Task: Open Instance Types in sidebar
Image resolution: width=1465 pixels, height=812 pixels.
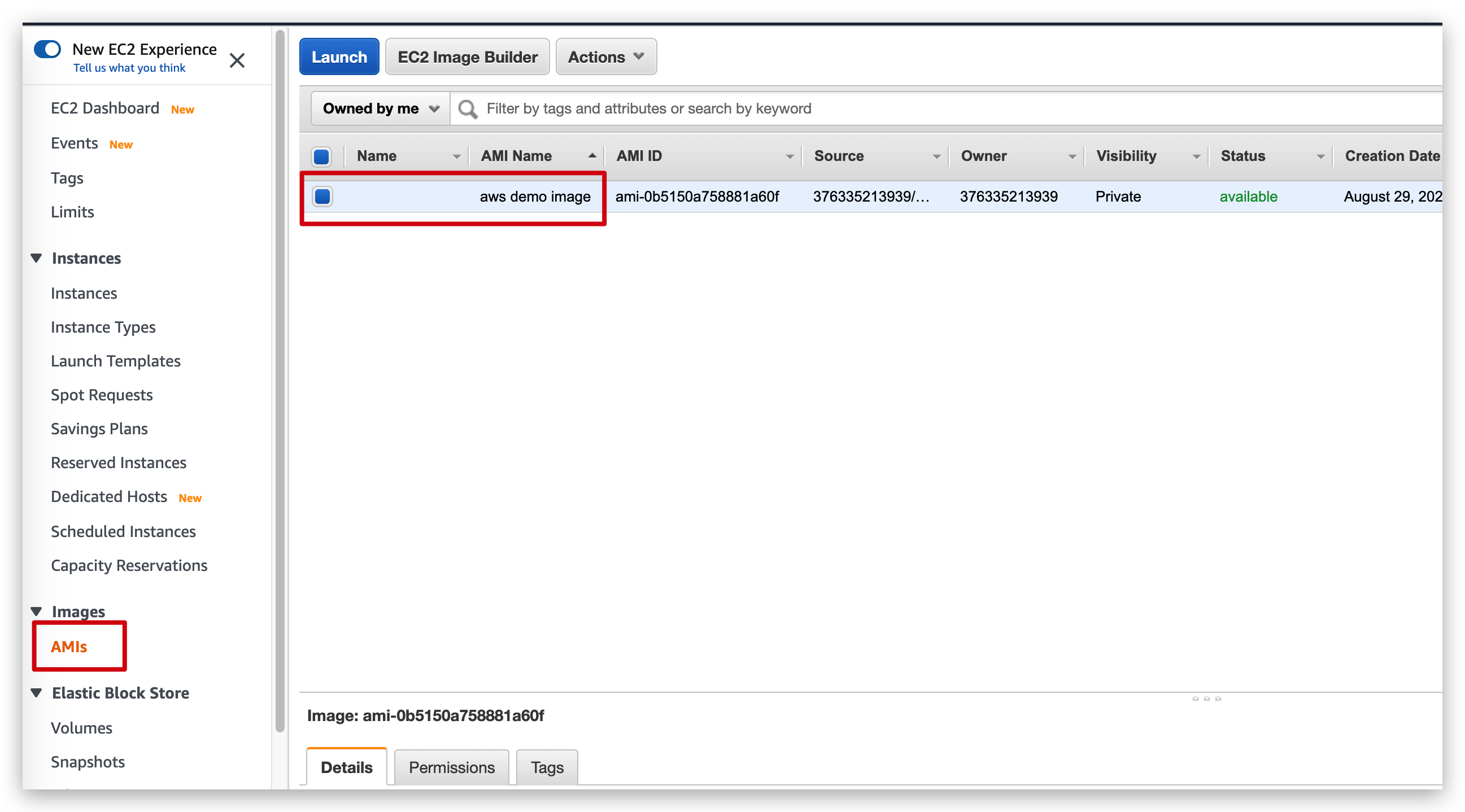Action: pos(103,328)
